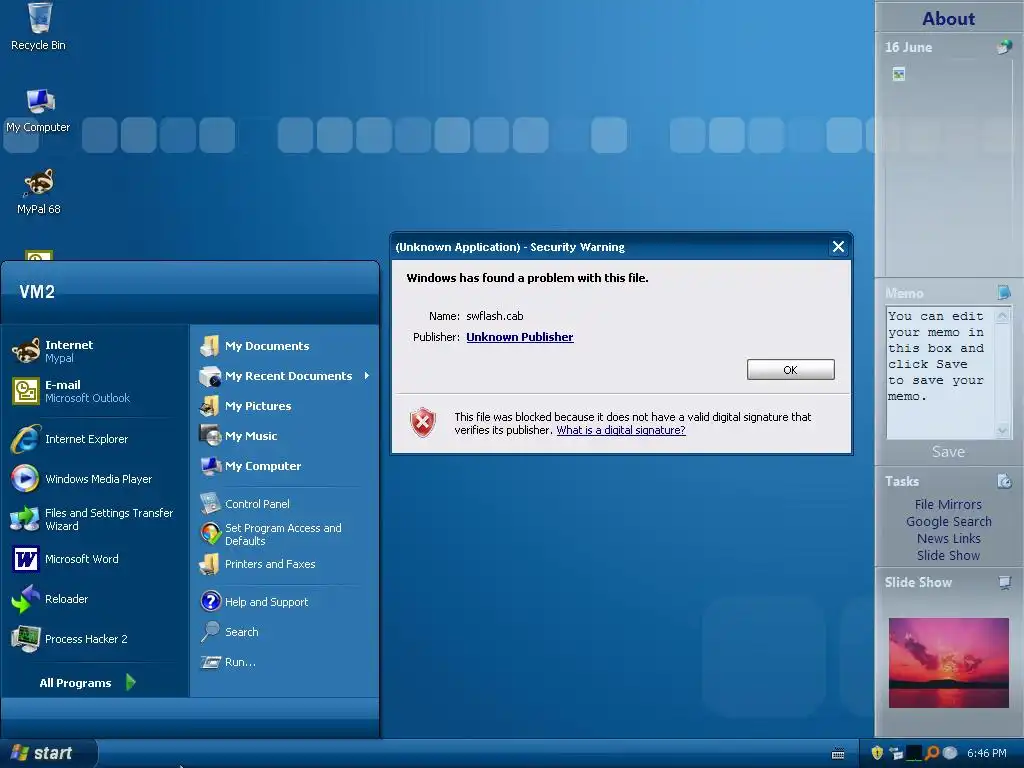Close the Security Warning dialog
1024x768 pixels.
point(839,246)
